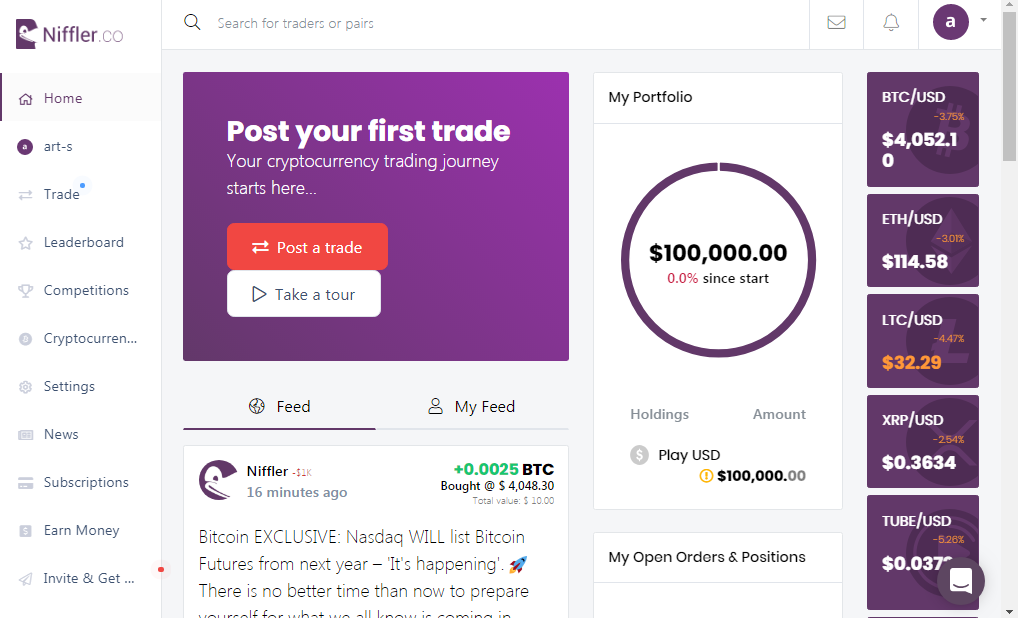This screenshot has width=1018, height=618.
Task: Click the Post a trade button
Action: (x=307, y=247)
